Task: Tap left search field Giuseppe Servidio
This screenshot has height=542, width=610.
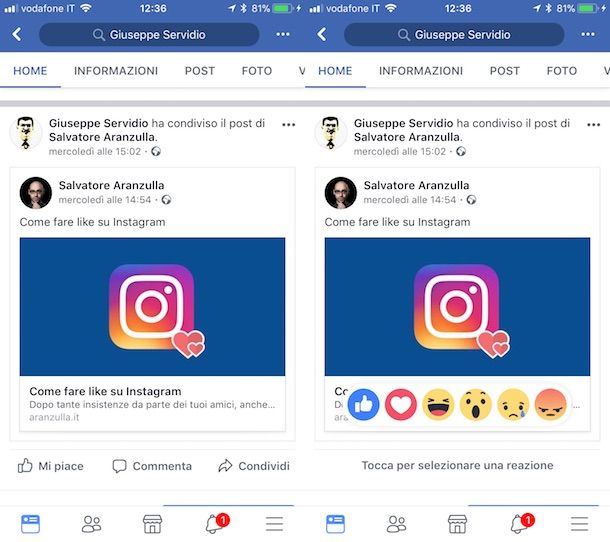Action: (149, 35)
